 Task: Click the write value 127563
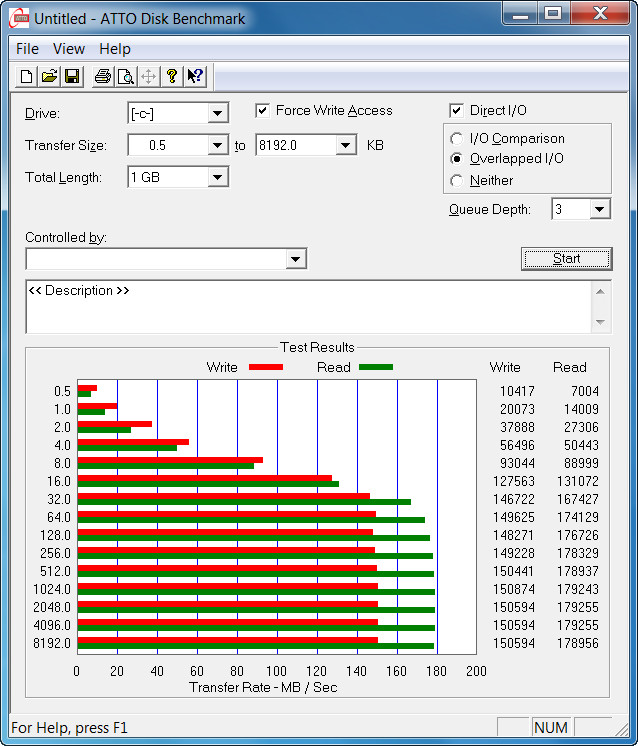[x=514, y=481]
